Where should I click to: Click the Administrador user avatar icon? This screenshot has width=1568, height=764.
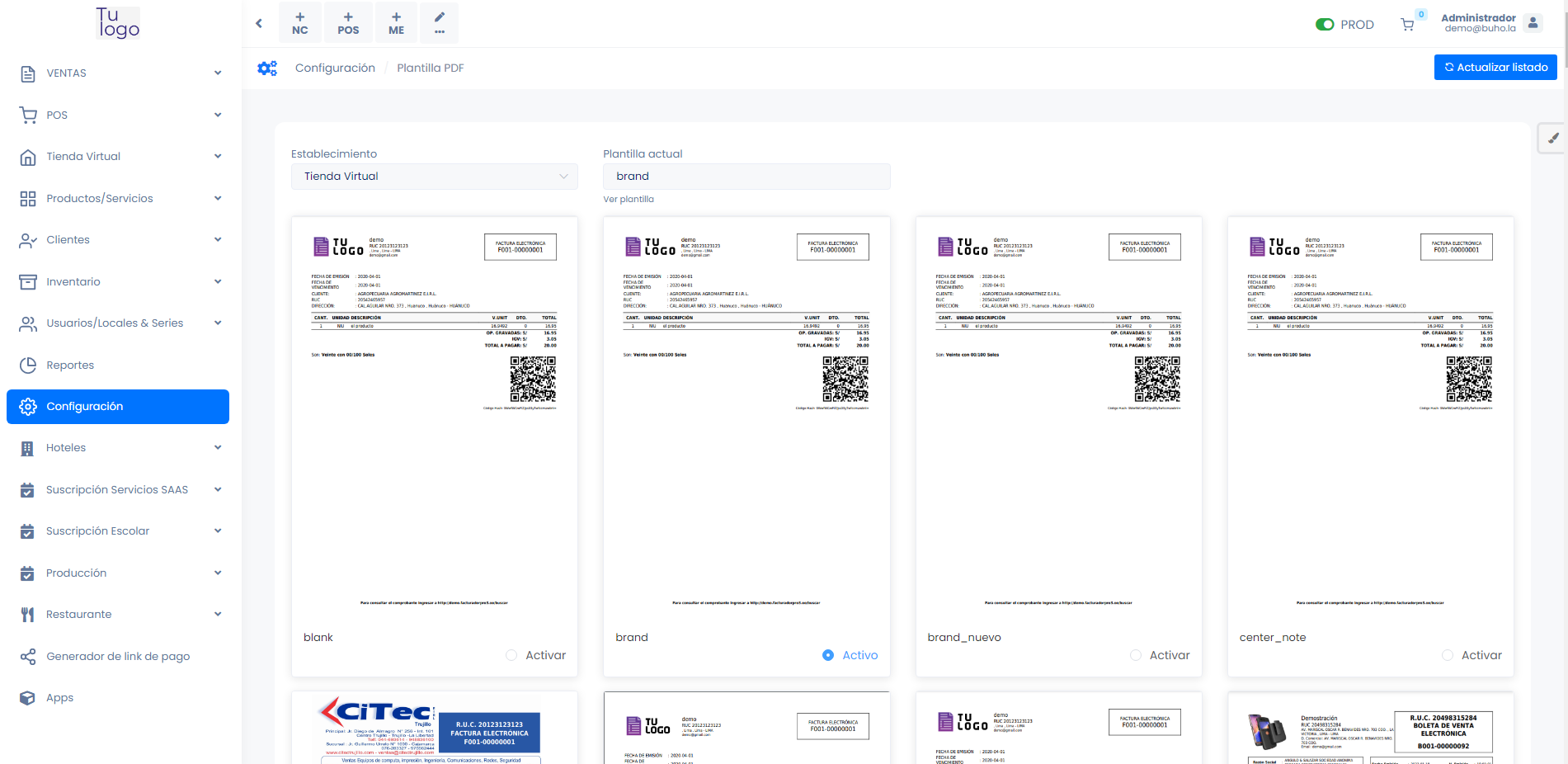1533,23
